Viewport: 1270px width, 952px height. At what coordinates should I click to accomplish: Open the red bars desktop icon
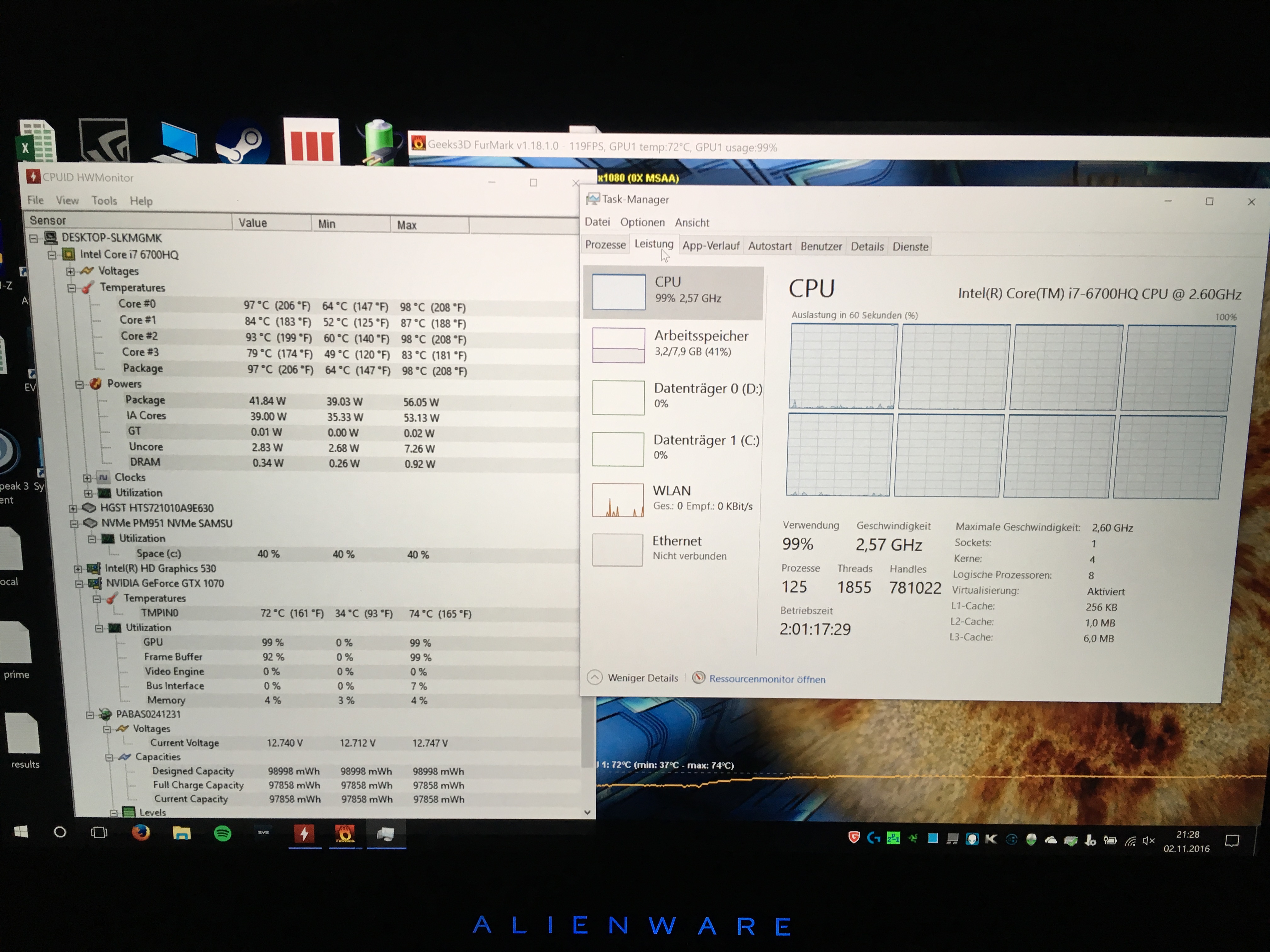(x=312, y=141)
